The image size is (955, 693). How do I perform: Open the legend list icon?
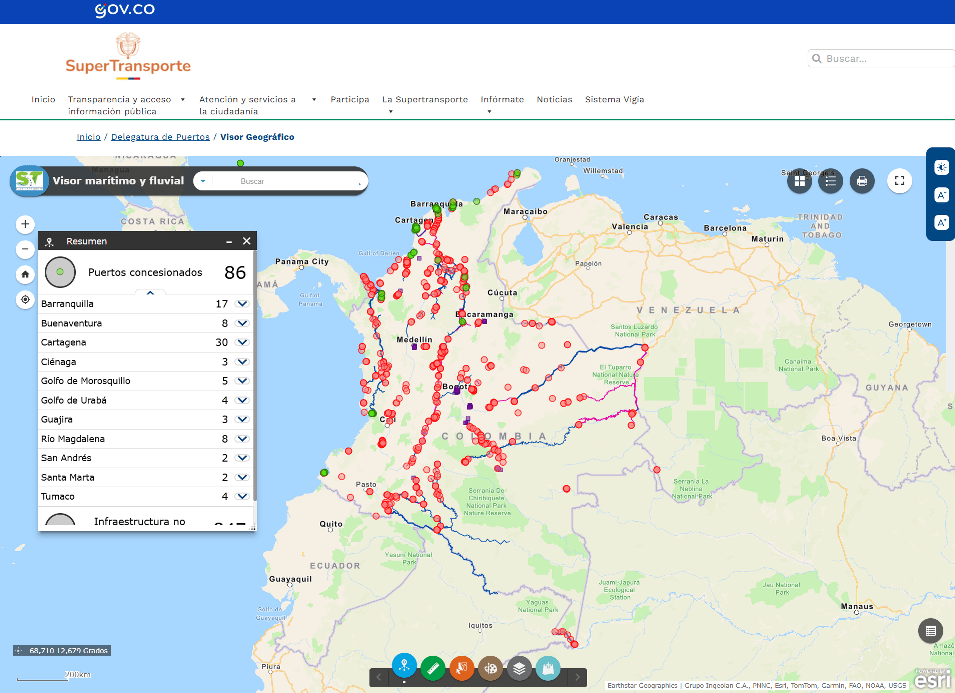coord(830,181)
